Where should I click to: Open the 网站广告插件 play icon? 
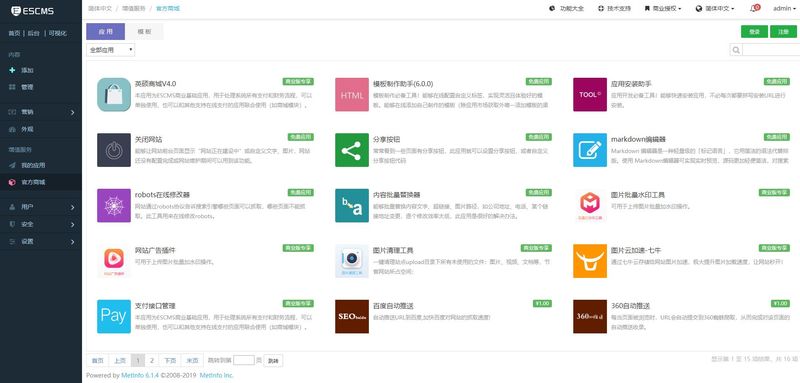click(114, 261)
